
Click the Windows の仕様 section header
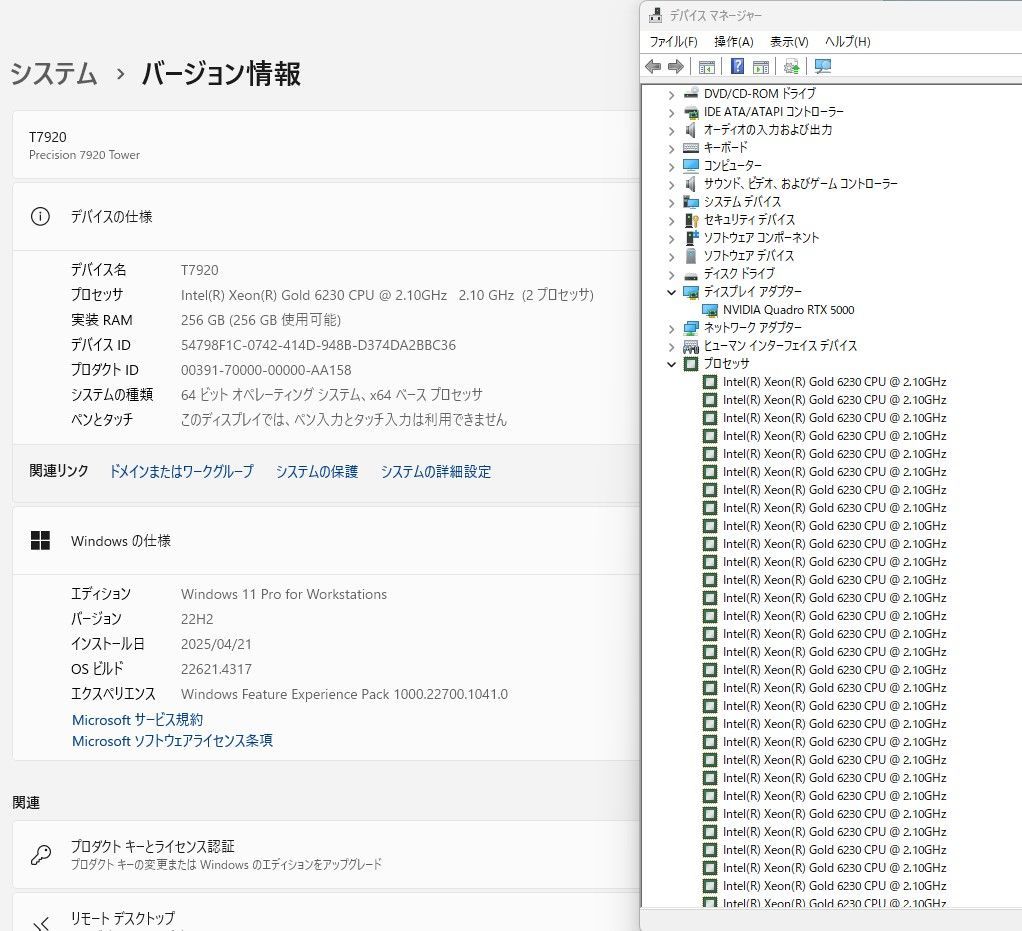point(326,540)
